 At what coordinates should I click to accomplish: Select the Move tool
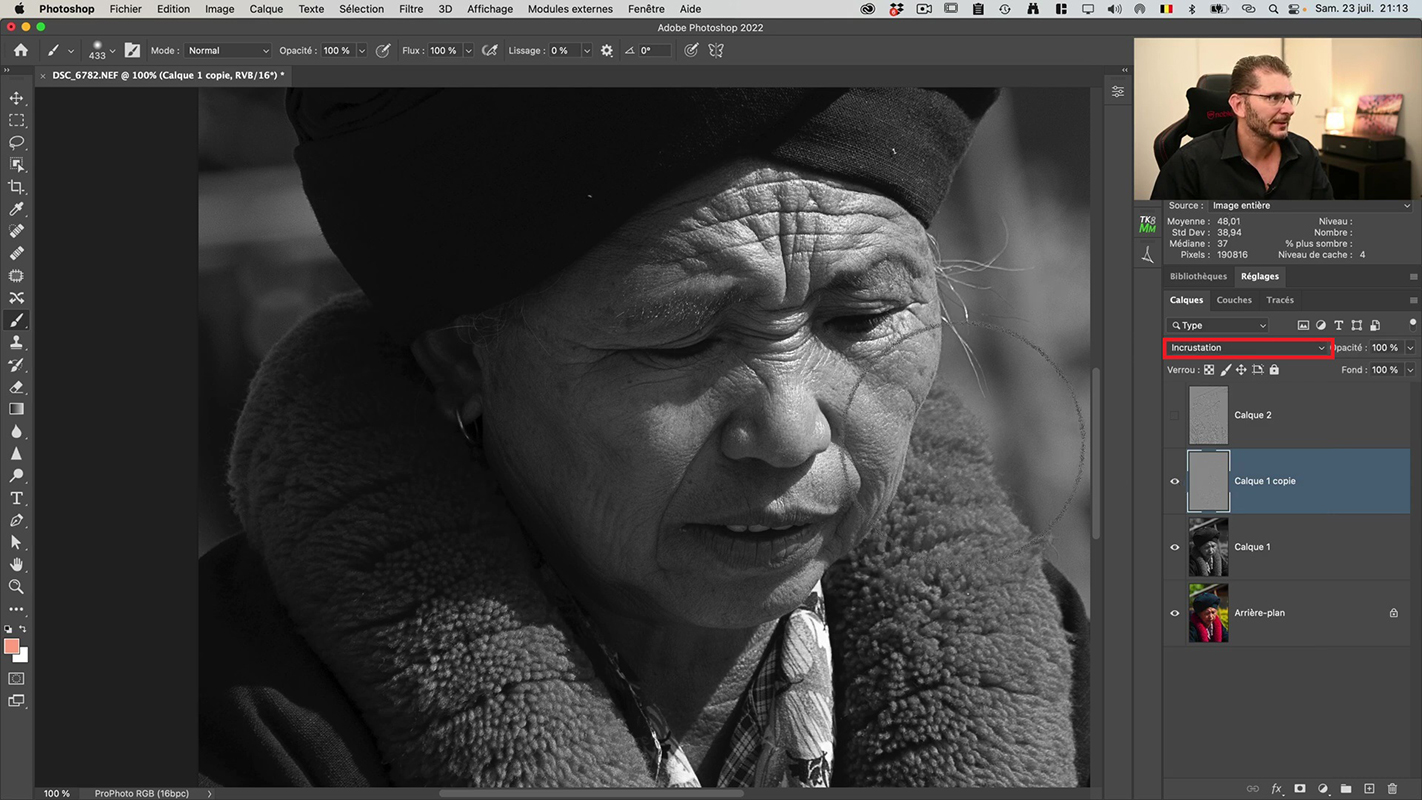(16, 98)
